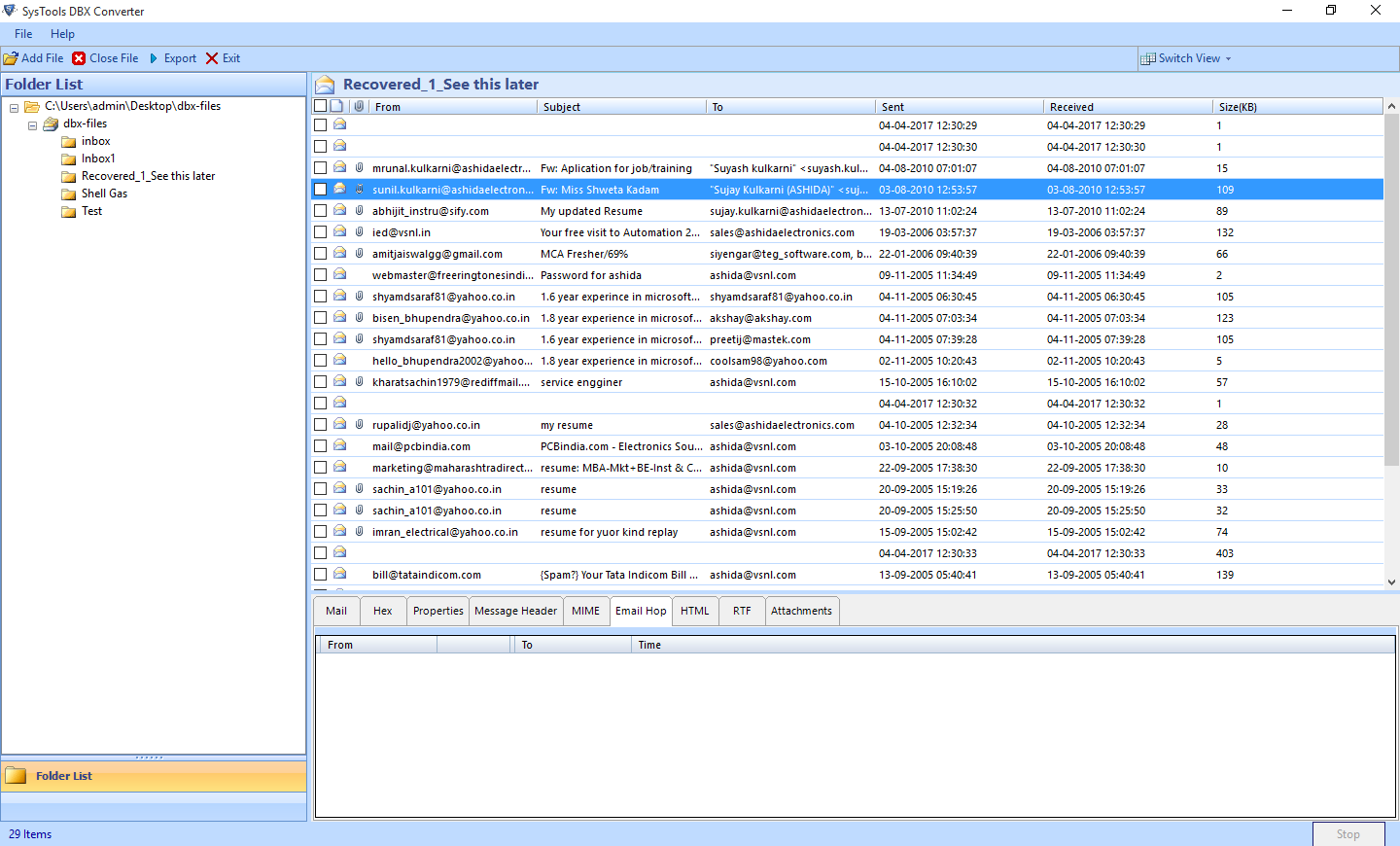Click the email list vertical scrollbar down arrow

pyautogui.click(x=1391, y=582)
